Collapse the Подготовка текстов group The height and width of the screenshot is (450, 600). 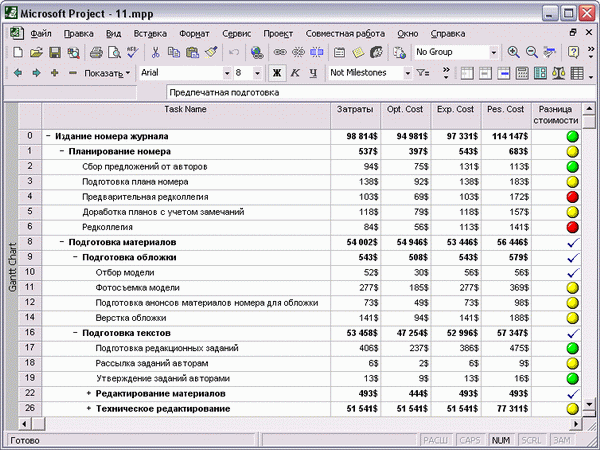point(75,333)
